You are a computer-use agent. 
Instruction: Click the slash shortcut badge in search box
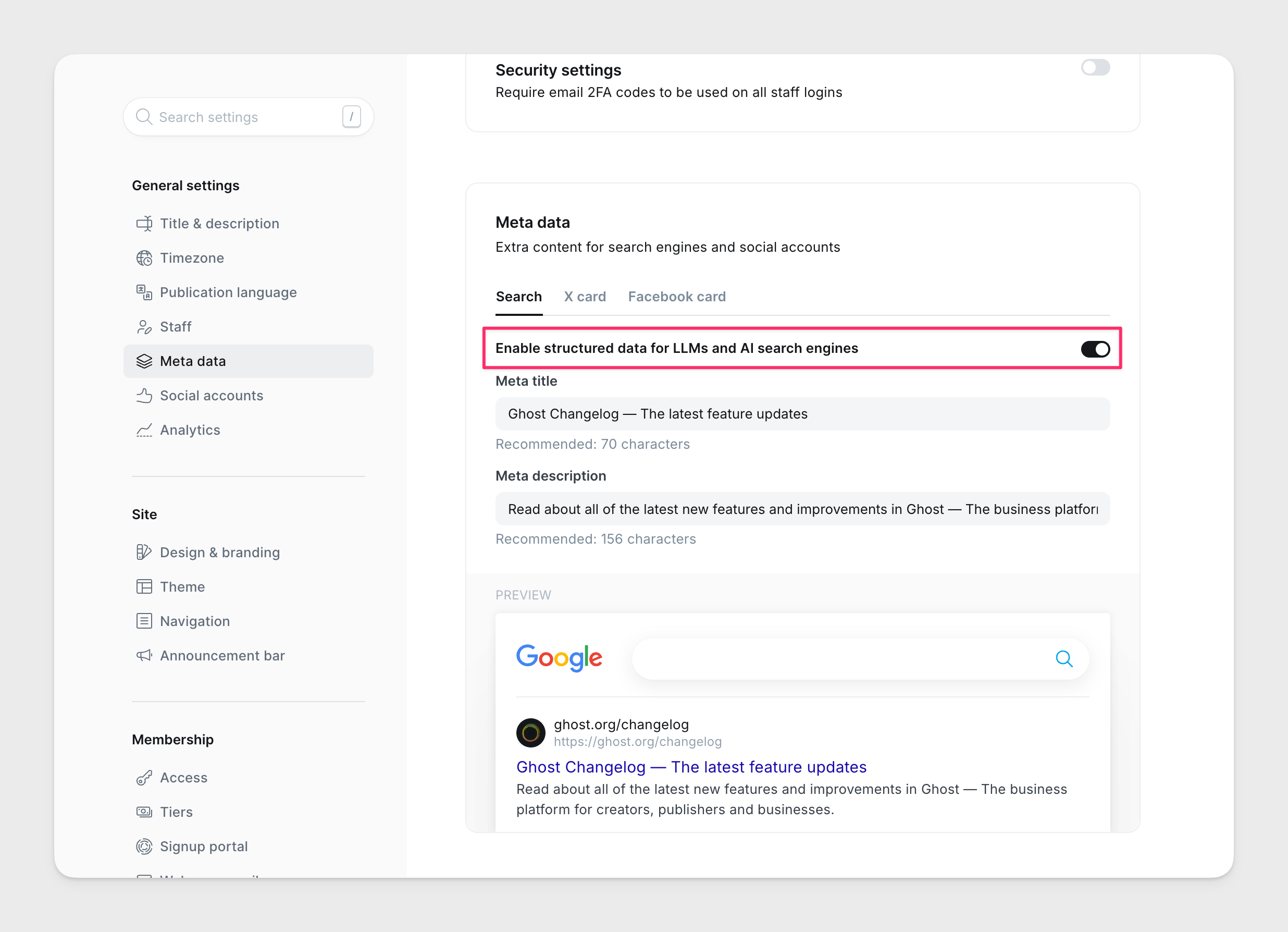point(352,117)
